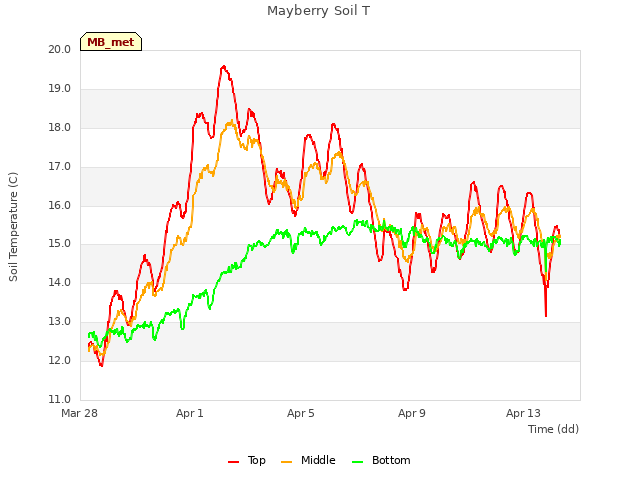Click the 17.0 y-axis label

pyautogui.click(x=60, y=167)
